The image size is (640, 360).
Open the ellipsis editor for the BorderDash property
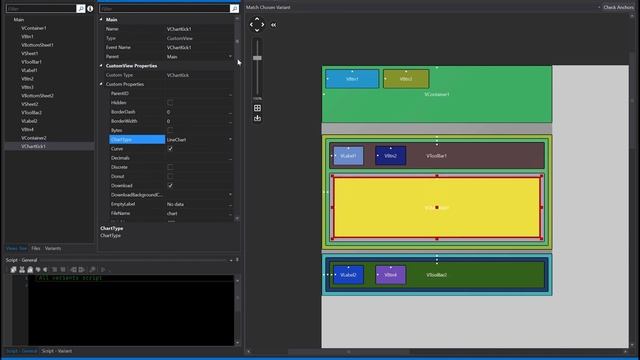pyautogui.click(x=230, y=112)
